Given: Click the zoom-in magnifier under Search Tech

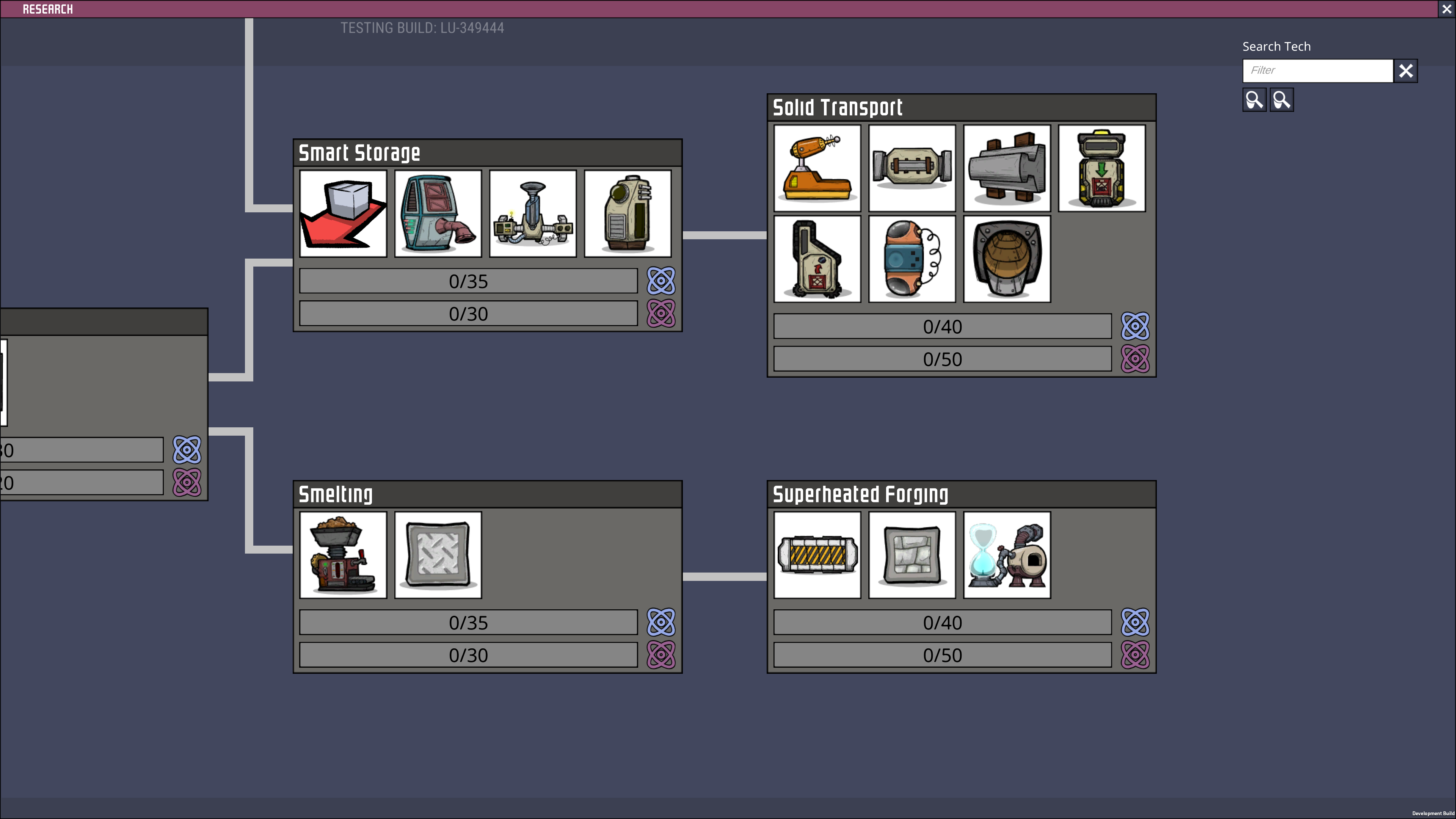Looking at the screenshot, I should [x=1254, y=99].
